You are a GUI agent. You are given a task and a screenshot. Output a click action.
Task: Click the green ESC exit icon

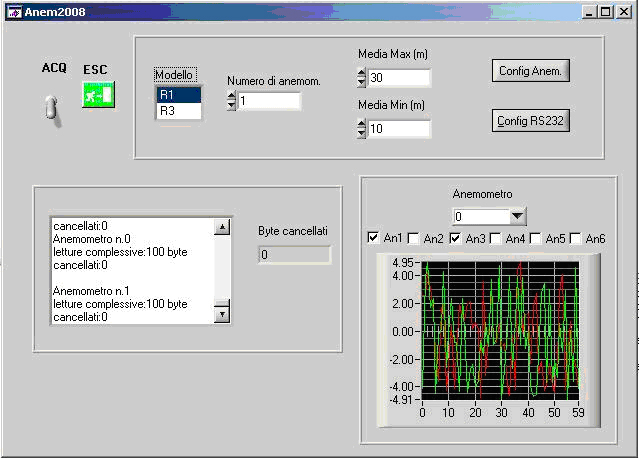pos(99,95)
